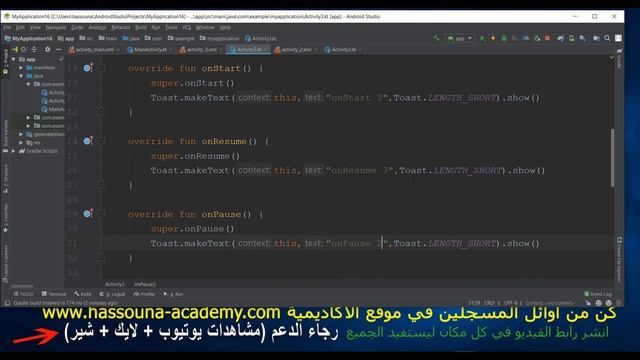
Task: Open the TODO tool window button
Action: 24,294
